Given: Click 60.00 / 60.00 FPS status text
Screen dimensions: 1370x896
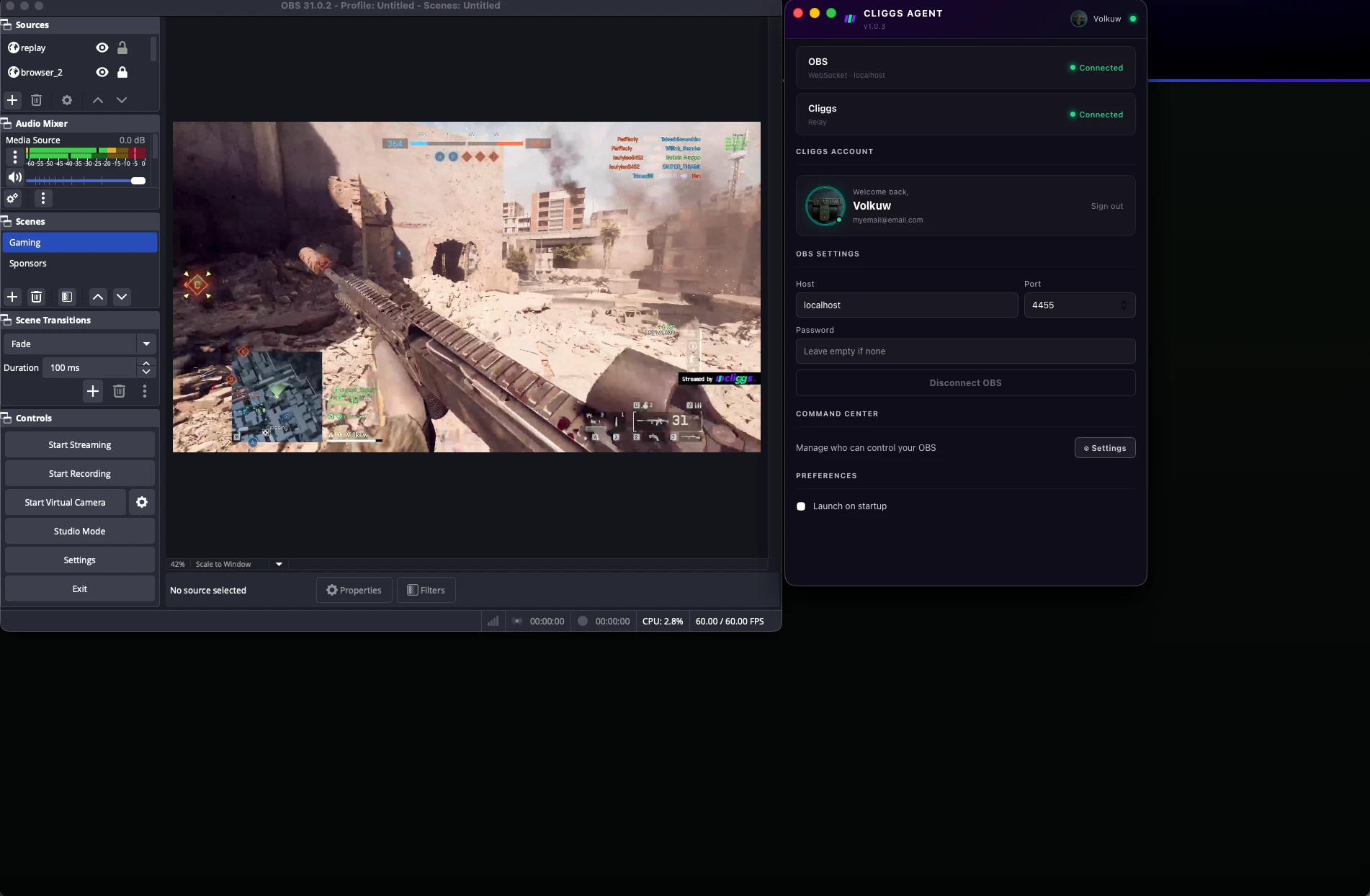Looking at the screenshot, I should point(730,621).
